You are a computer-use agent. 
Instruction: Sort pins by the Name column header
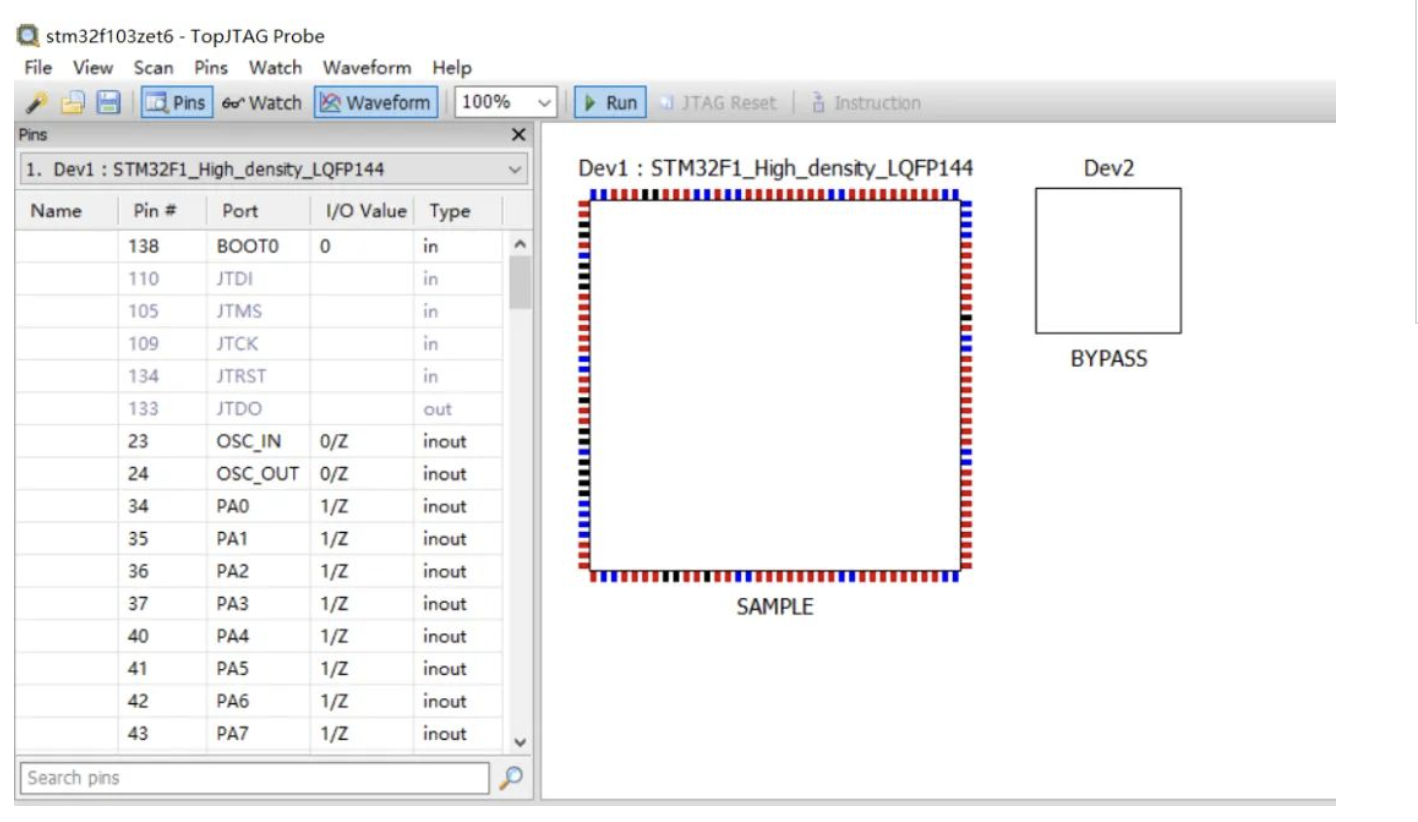(67, 211)
